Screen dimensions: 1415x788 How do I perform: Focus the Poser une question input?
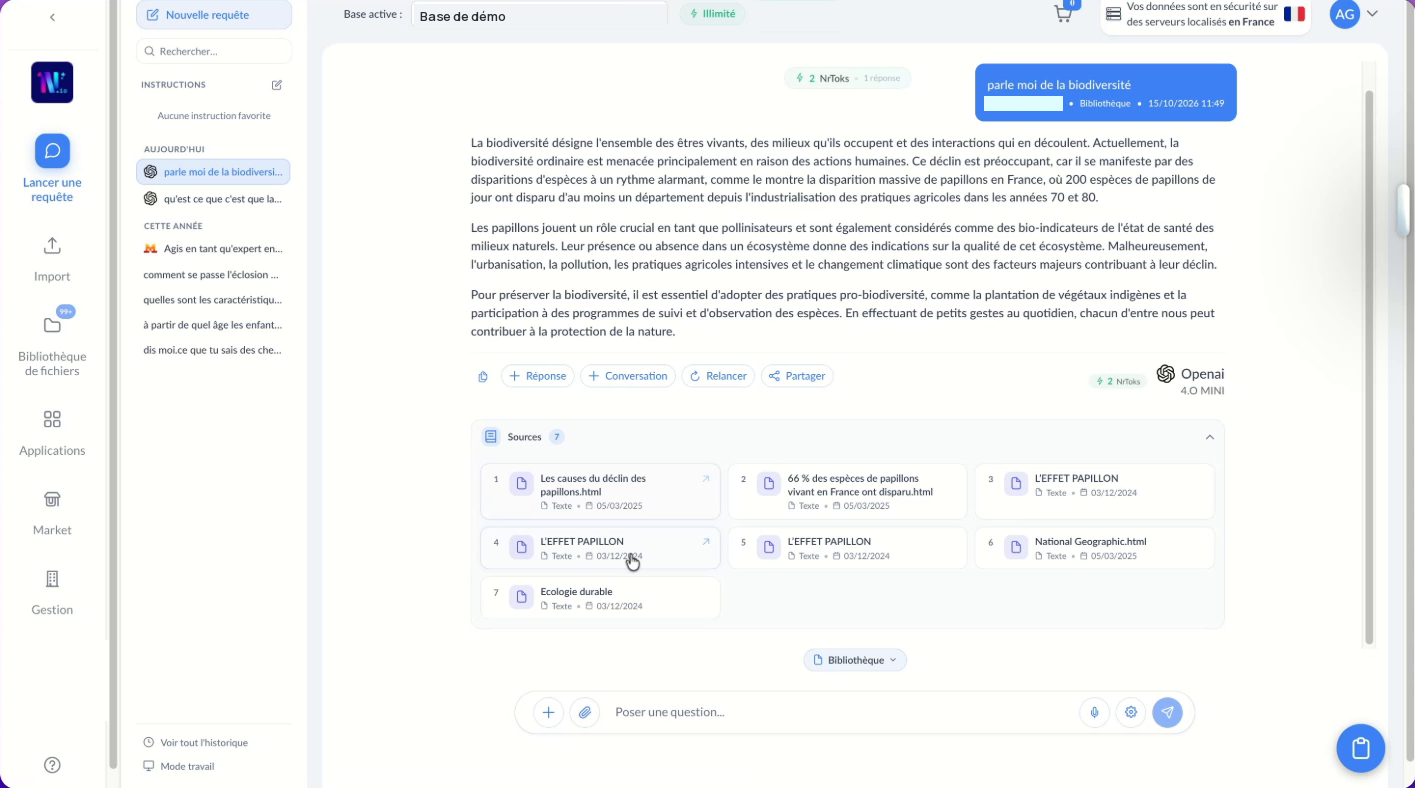838,712
